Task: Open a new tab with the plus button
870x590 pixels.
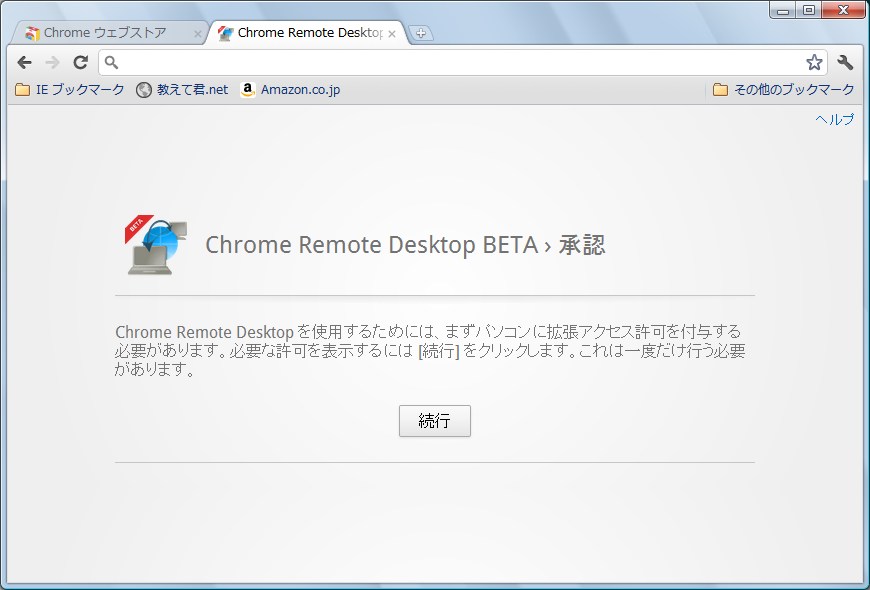Action: [x=421, y=33]
